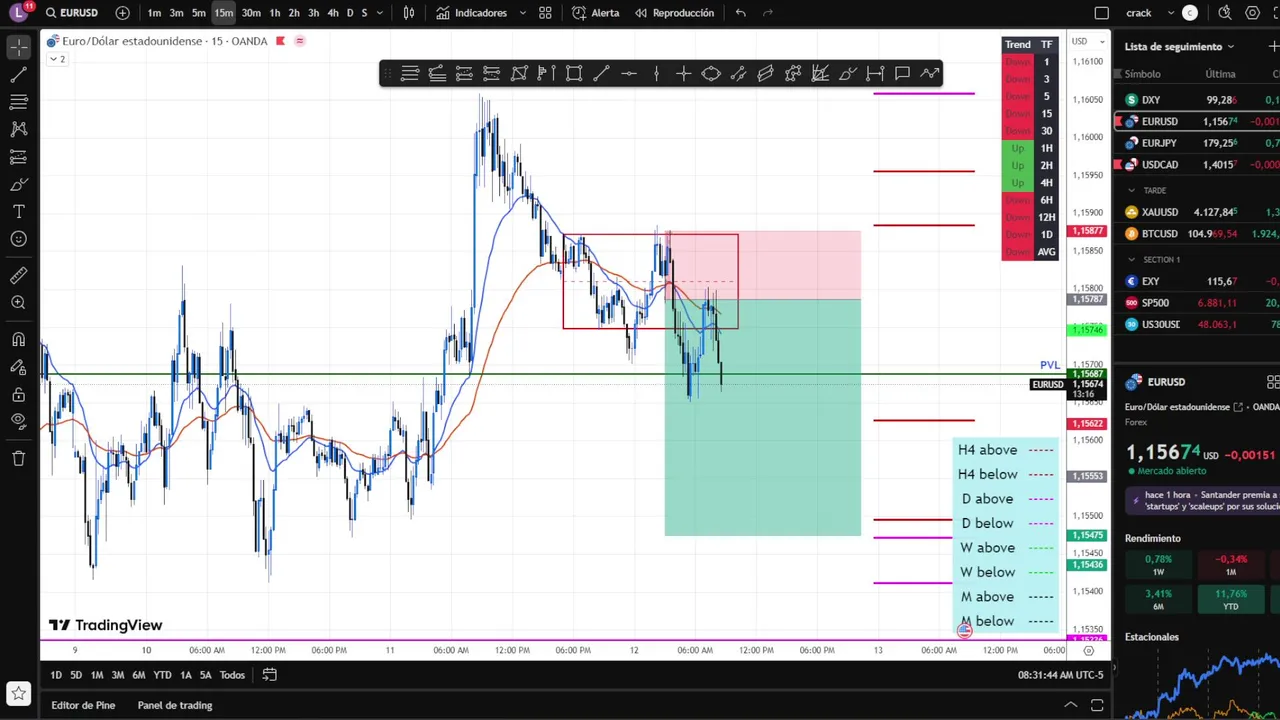Toggle stay-in-drawing-mode pencil lock
This screenshot has height=720, width=1280.
pyautogui.click(x=18, y=367)
